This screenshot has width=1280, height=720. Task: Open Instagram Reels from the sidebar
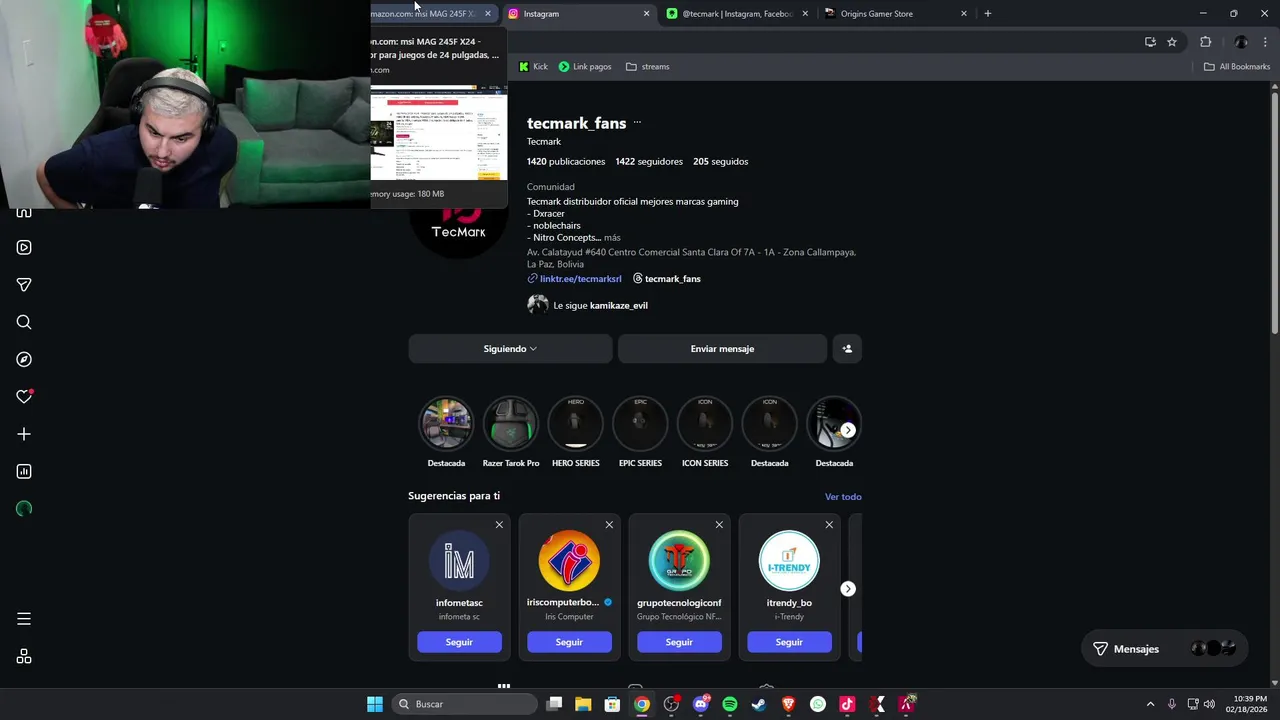(24, 248)
